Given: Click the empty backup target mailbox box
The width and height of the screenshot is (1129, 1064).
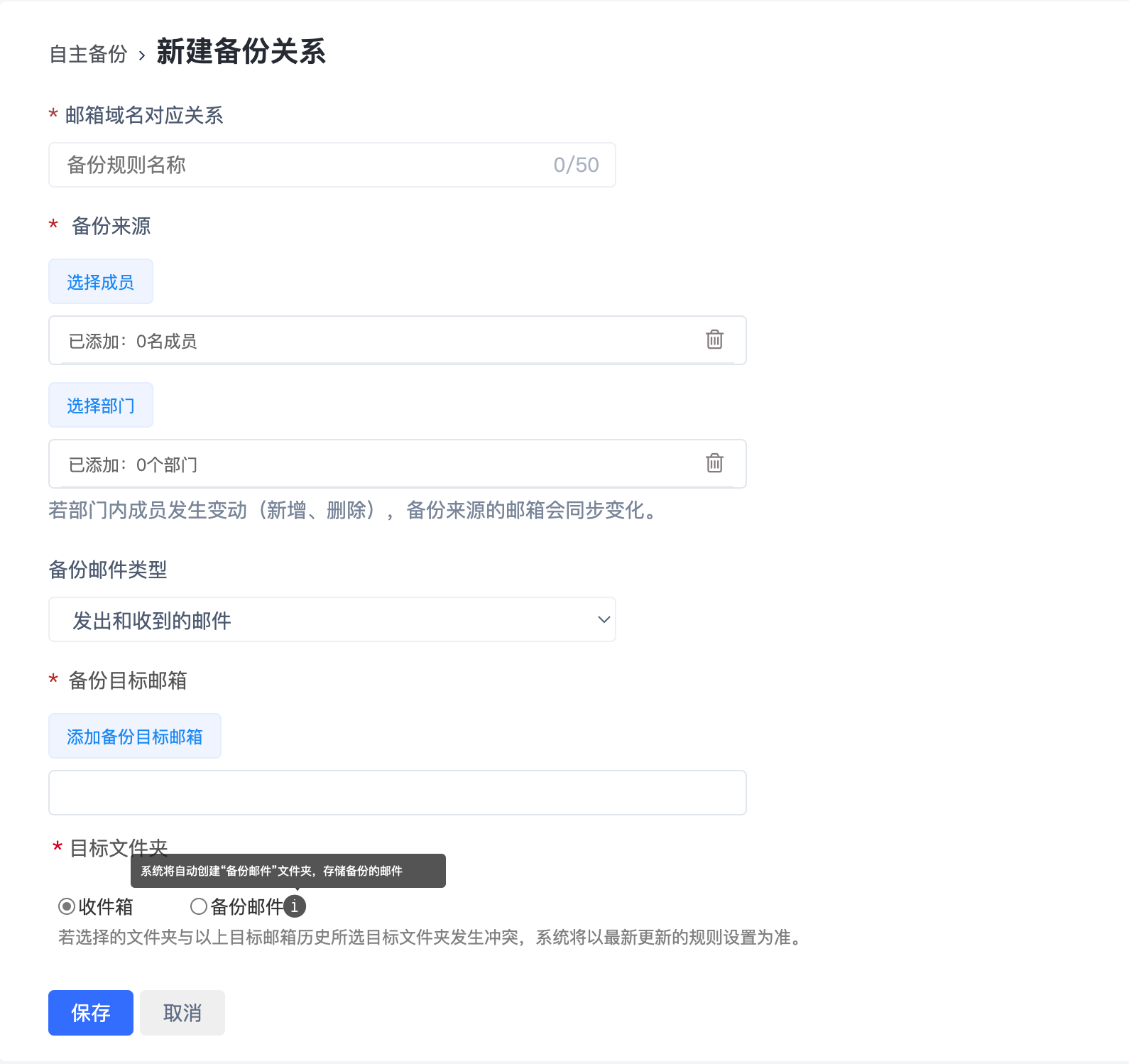Looking at the screenshot, I should (397, 793).
